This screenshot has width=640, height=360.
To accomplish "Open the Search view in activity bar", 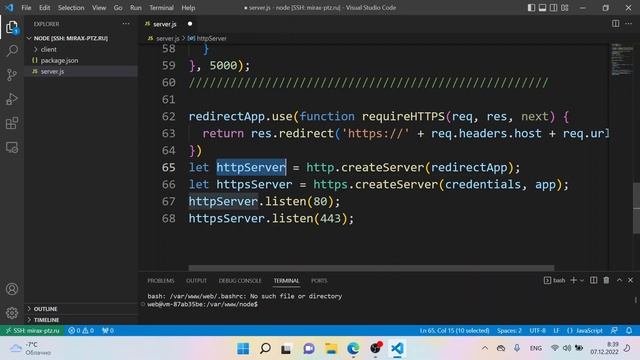I will click(x=12, y=51).
